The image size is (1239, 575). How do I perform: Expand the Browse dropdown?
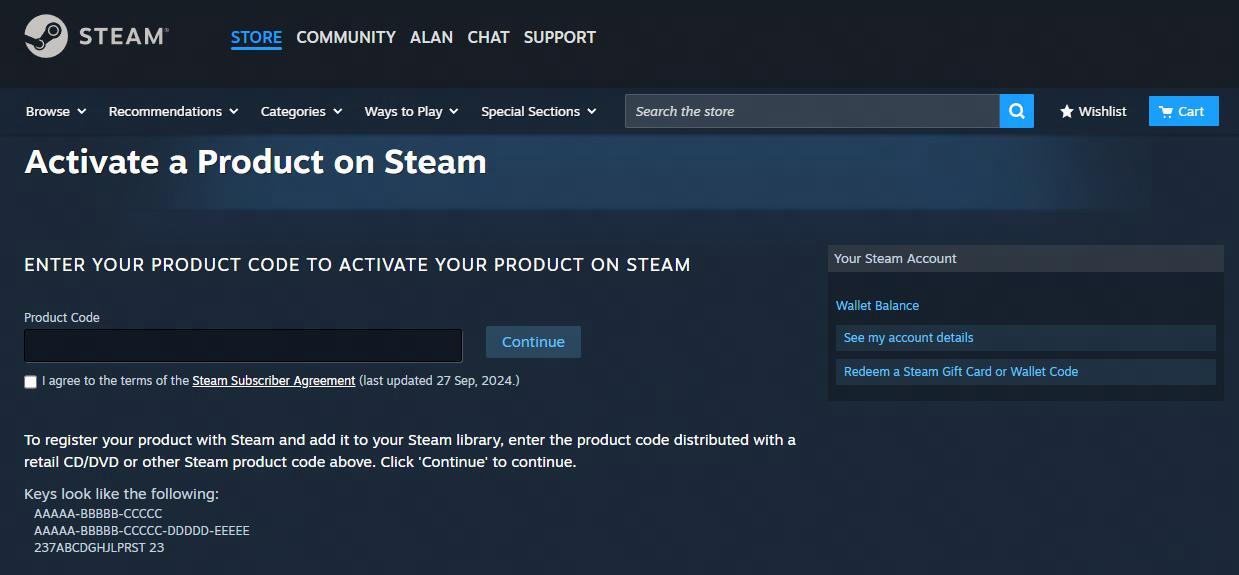pyautogui.click(x=56, y=111)
